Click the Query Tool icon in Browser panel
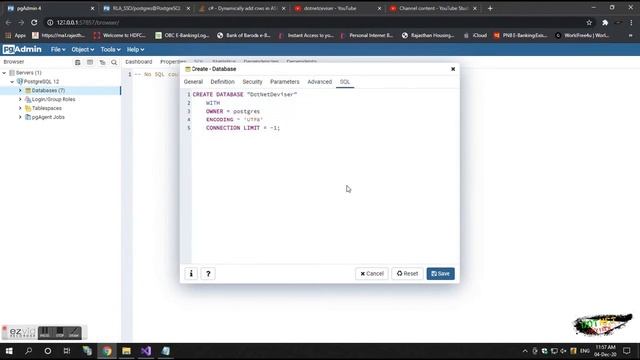Screen dimensions: 640x360 click(x=78, y=62)
